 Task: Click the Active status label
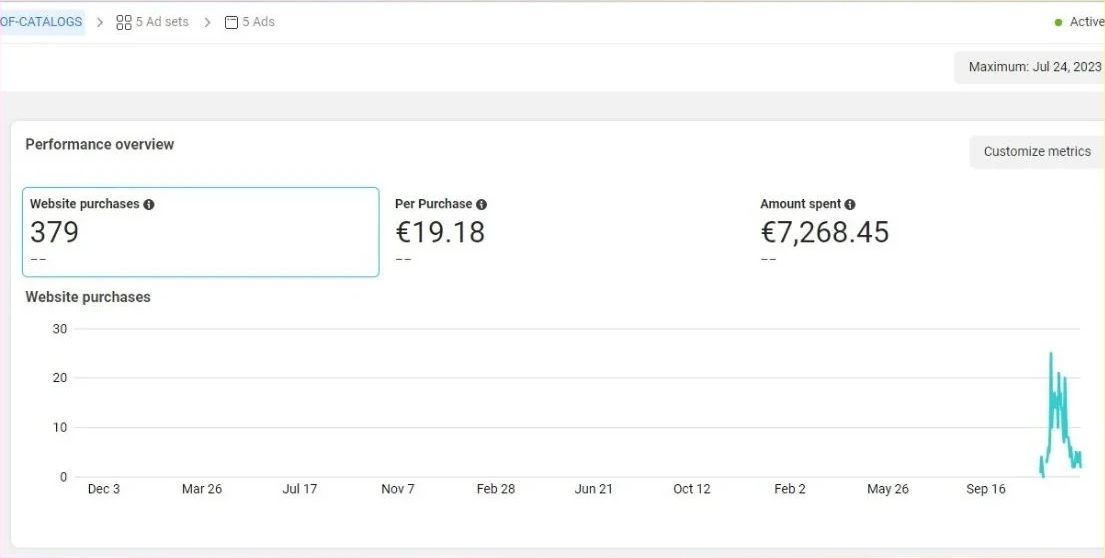[1086, 22]
